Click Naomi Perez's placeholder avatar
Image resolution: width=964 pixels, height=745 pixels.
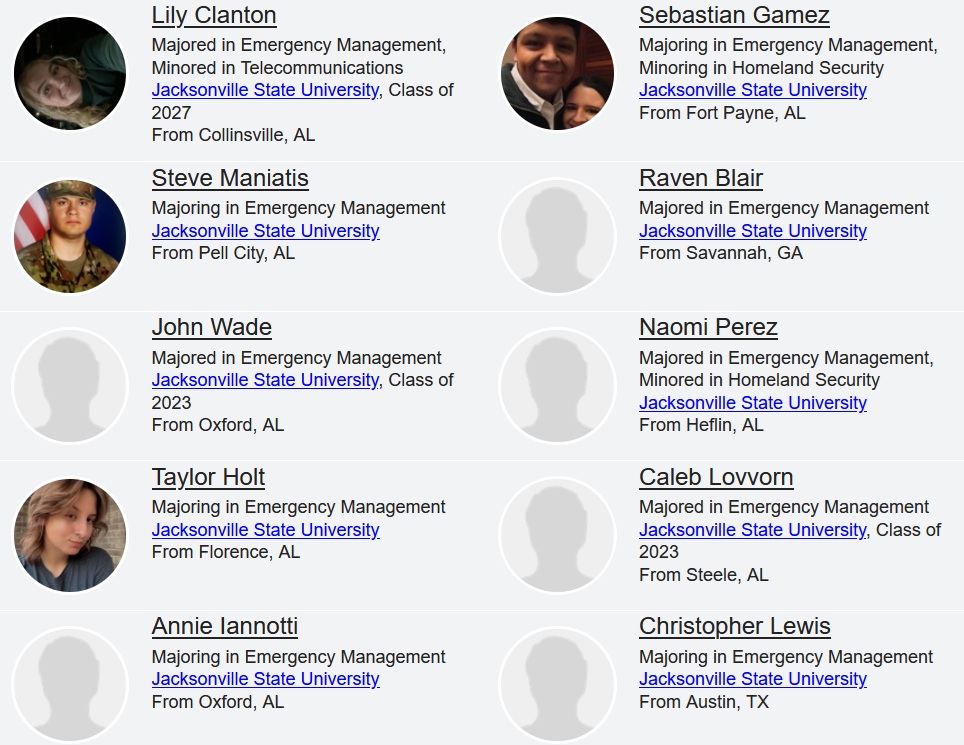coord(557,386)
